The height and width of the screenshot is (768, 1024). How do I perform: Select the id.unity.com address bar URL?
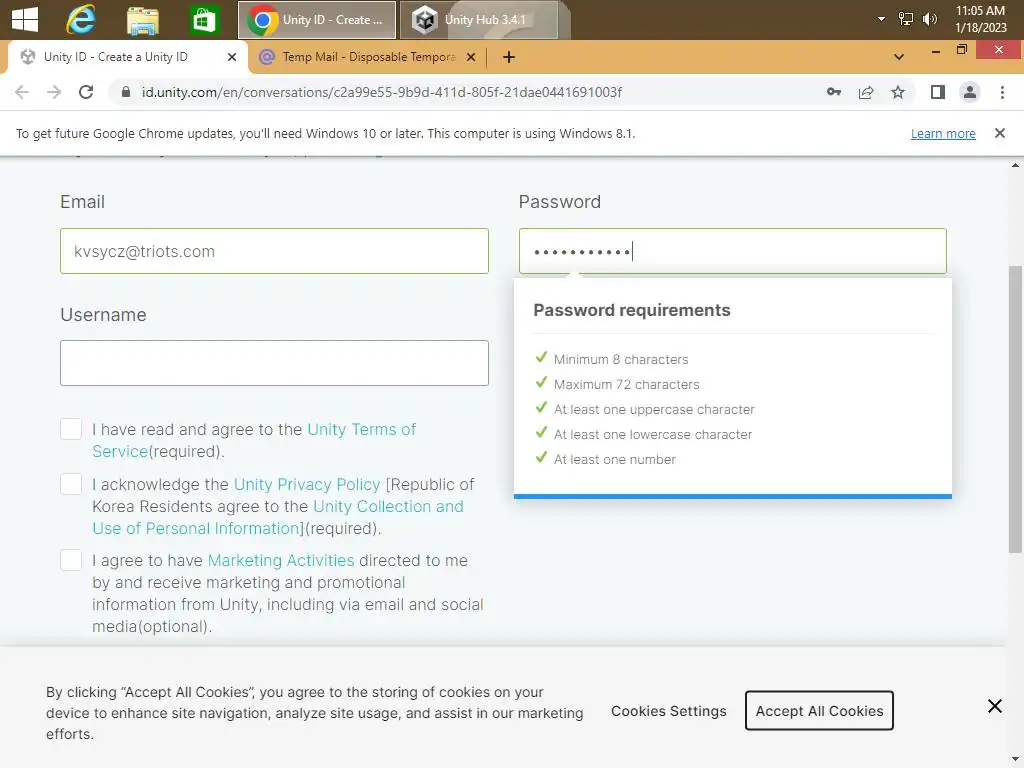(382, 92)
